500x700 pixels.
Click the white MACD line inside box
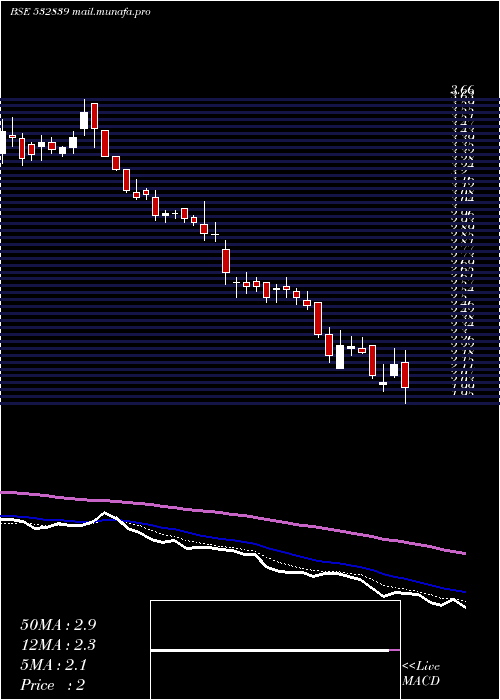tap(270, 651)
